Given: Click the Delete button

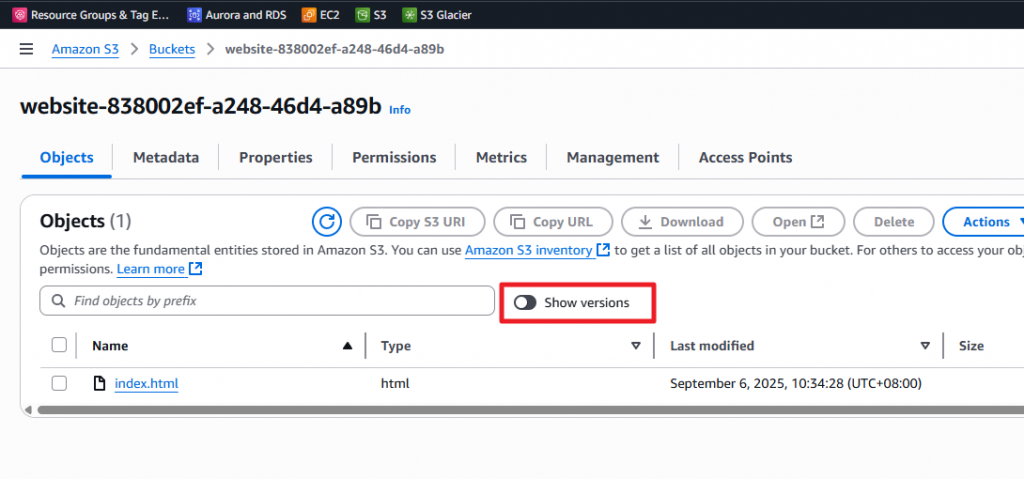Looking at the screenshot, I should tap(894, 222).
